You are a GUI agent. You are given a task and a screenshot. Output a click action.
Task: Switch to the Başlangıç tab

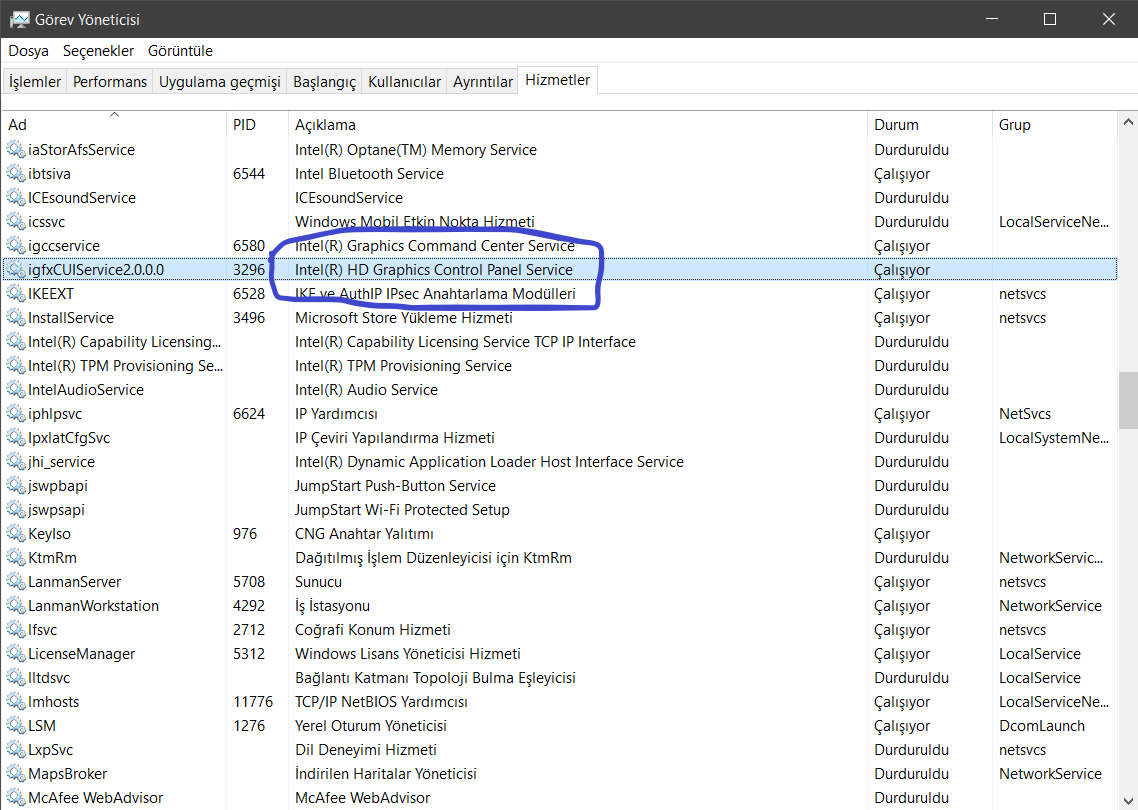(x=324, y=82)
